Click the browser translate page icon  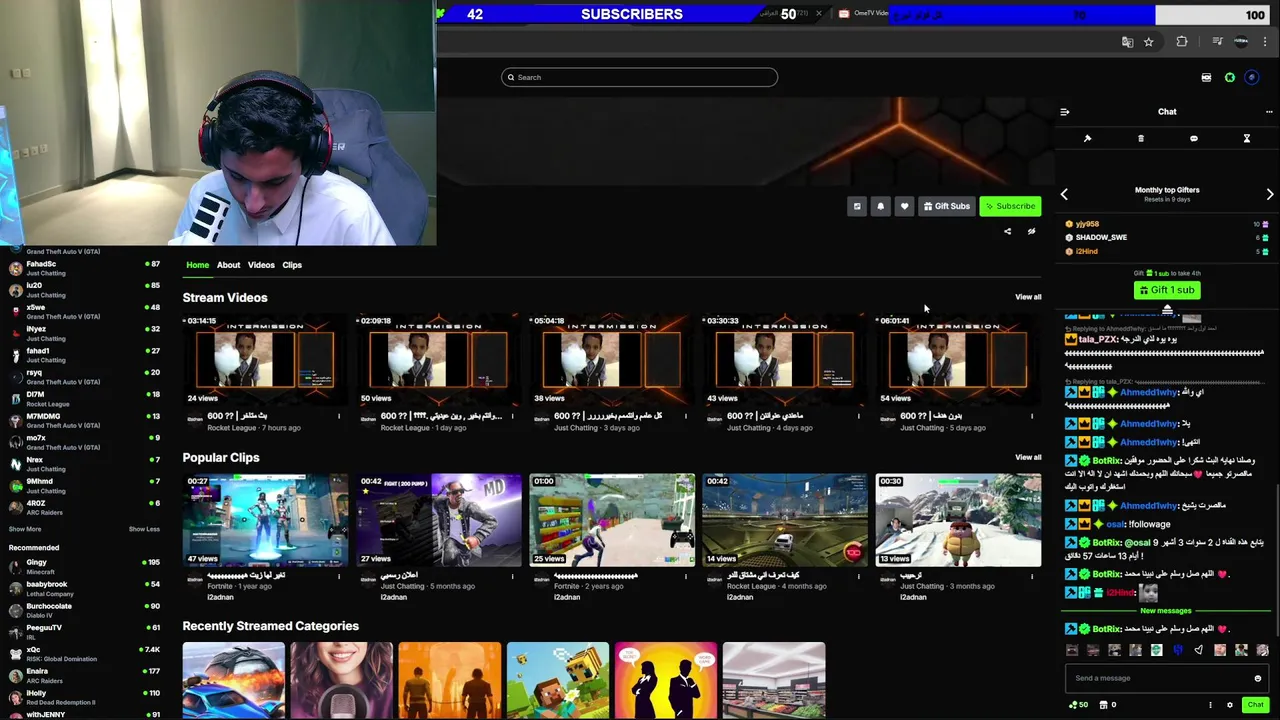coord(1127,42)
